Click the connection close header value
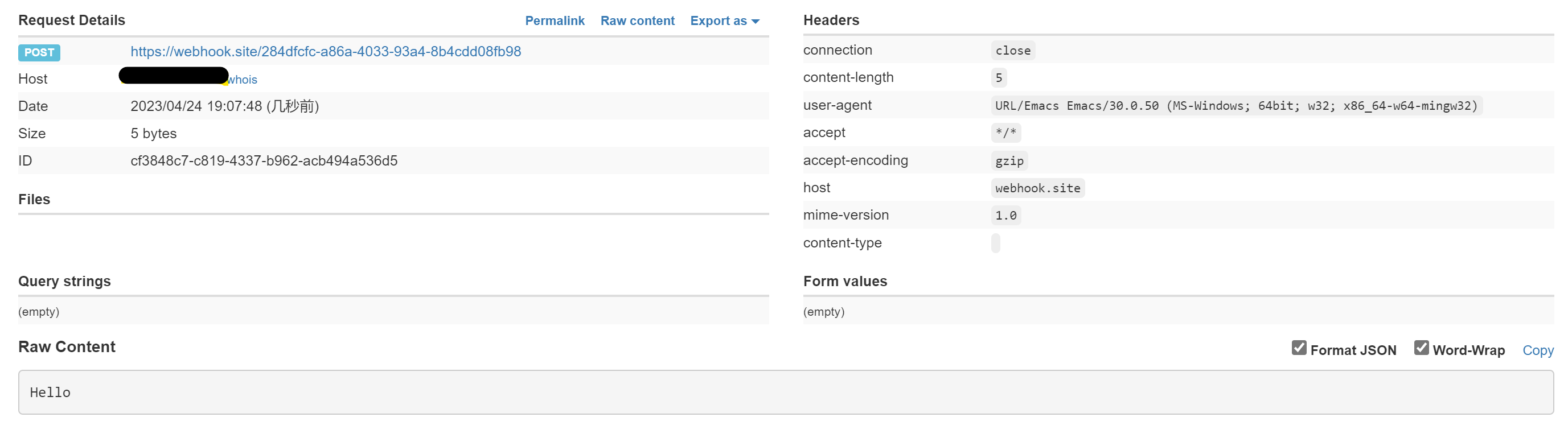Screen dimensions: 1568x446 (1012, 51)
